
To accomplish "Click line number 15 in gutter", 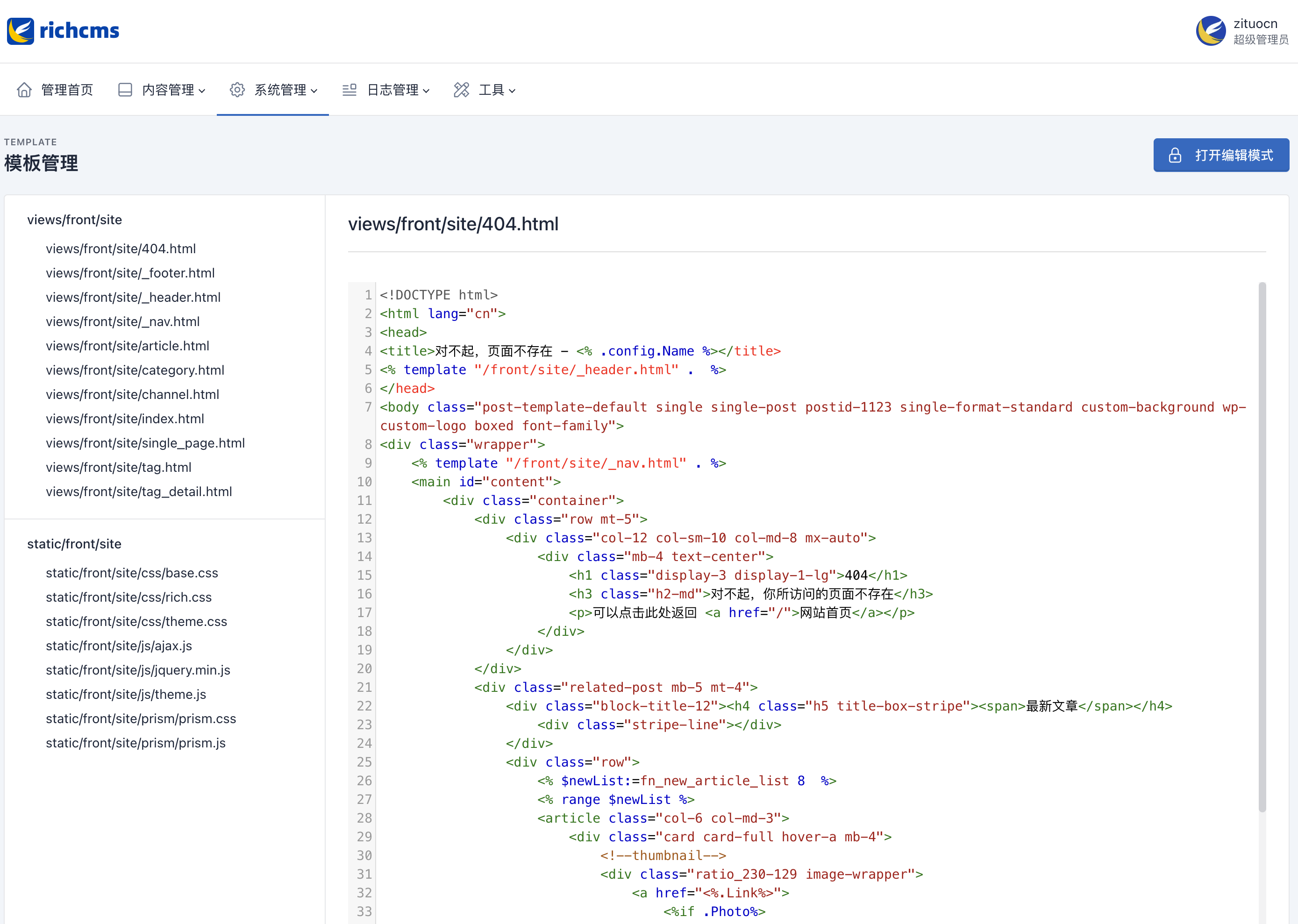I will pyautogui.click(x=364, y=575).
